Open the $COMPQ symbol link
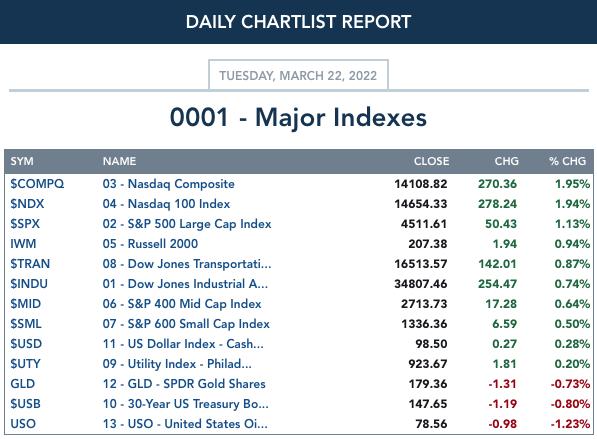The image size is (597, 439). click(37, 184)
